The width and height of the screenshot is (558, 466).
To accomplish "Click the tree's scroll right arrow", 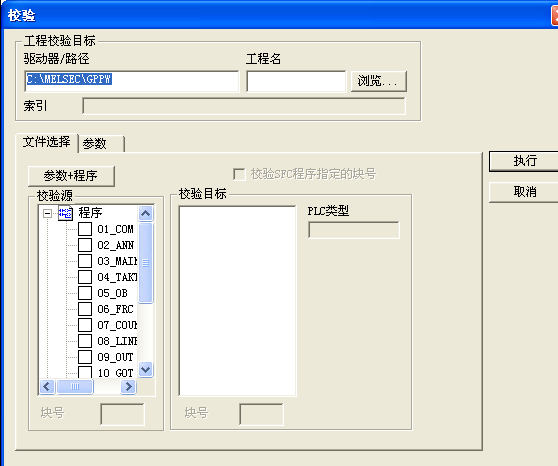I will (x=128, y=386).
